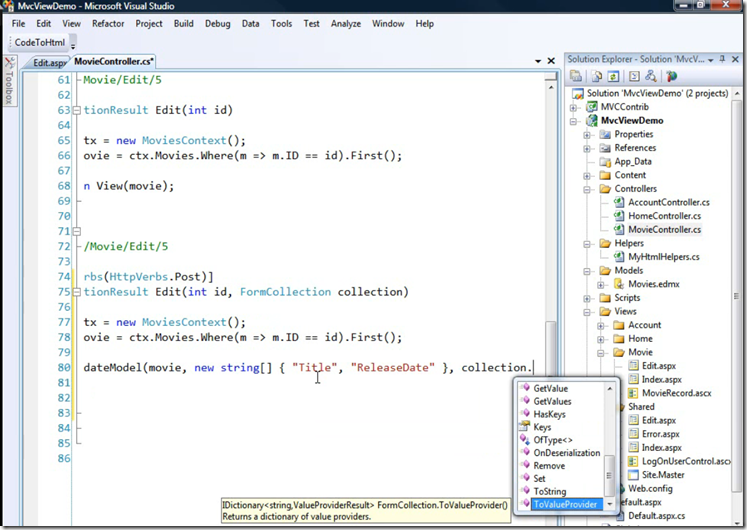Screen dimensions: 747x530
Task: Select Site.Master in Shared folder
Action: [663, 475]
